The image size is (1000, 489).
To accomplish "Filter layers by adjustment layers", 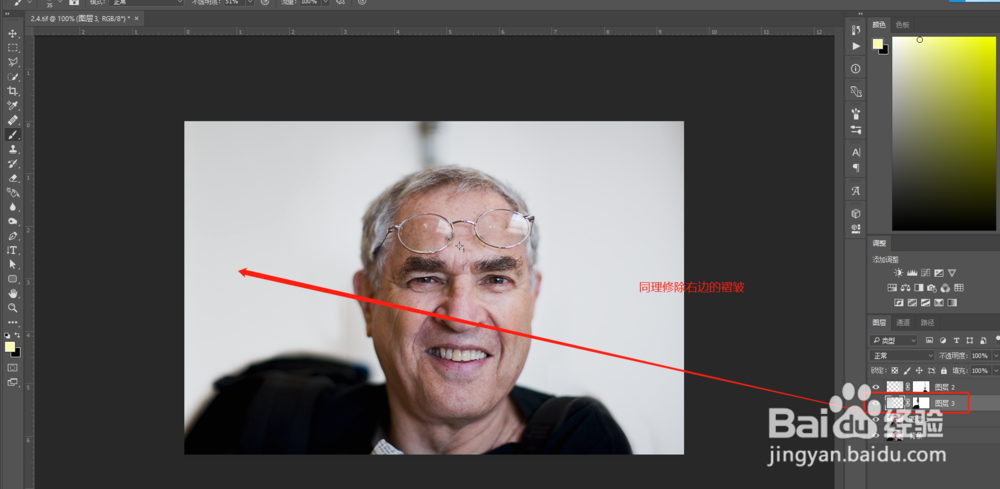I will [943, 340].
